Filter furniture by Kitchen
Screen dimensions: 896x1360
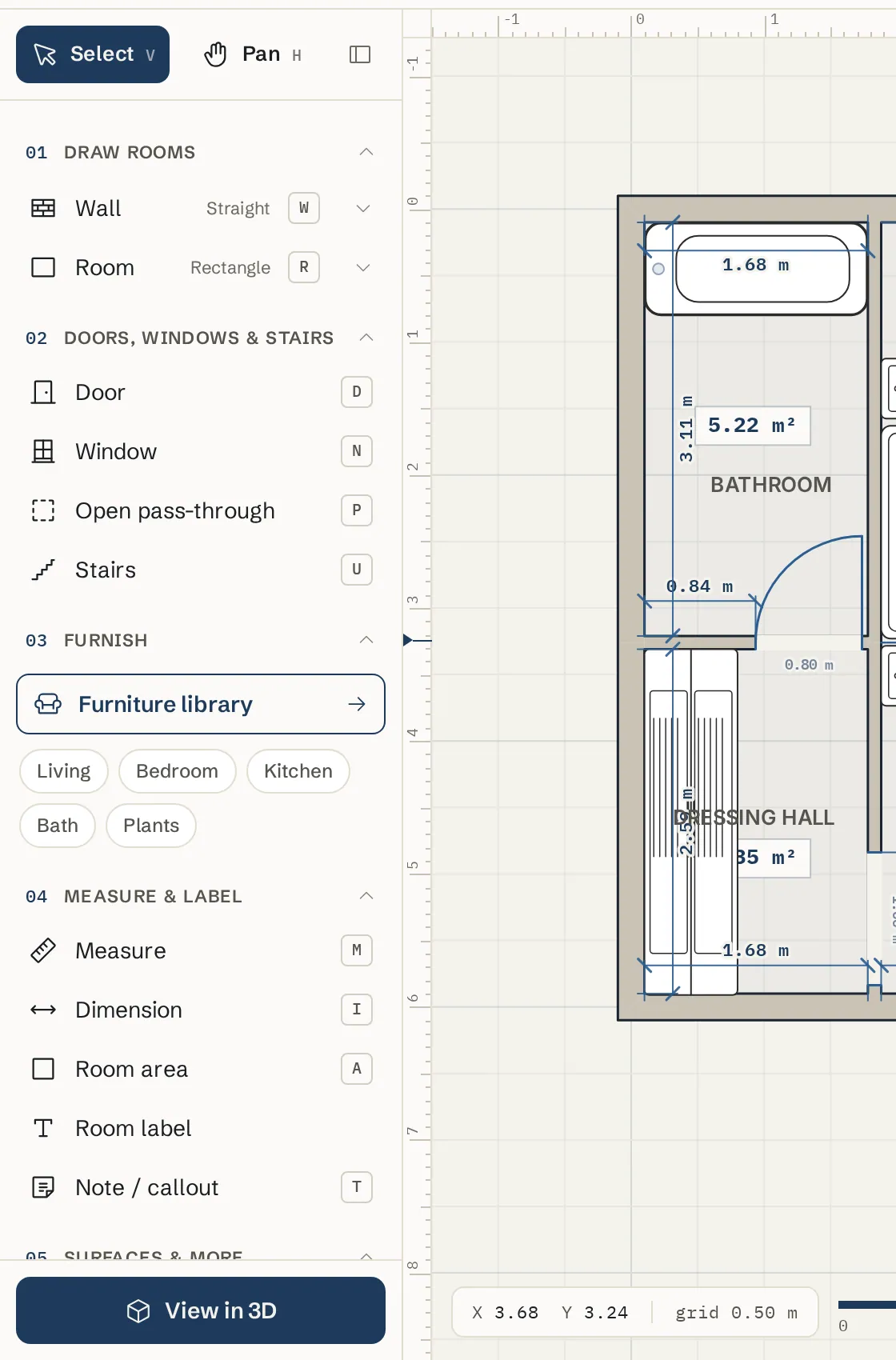click(x=298, y=771)
